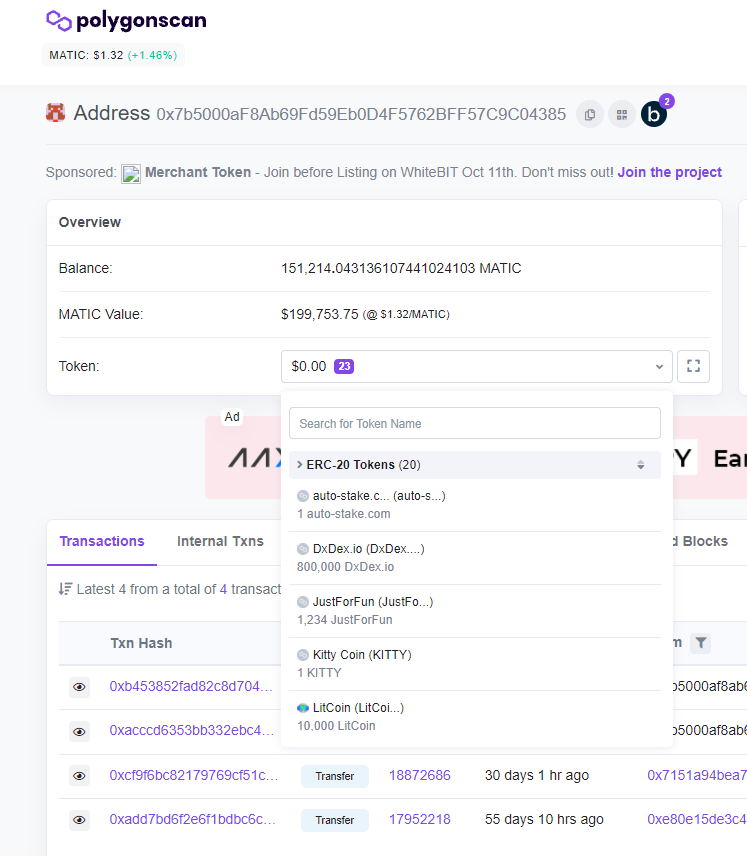Screen dimensions: 747x856
Task: Click the address text 0x7b5000aF8Ab69Fd59...
Action: [x=361, y=114]
